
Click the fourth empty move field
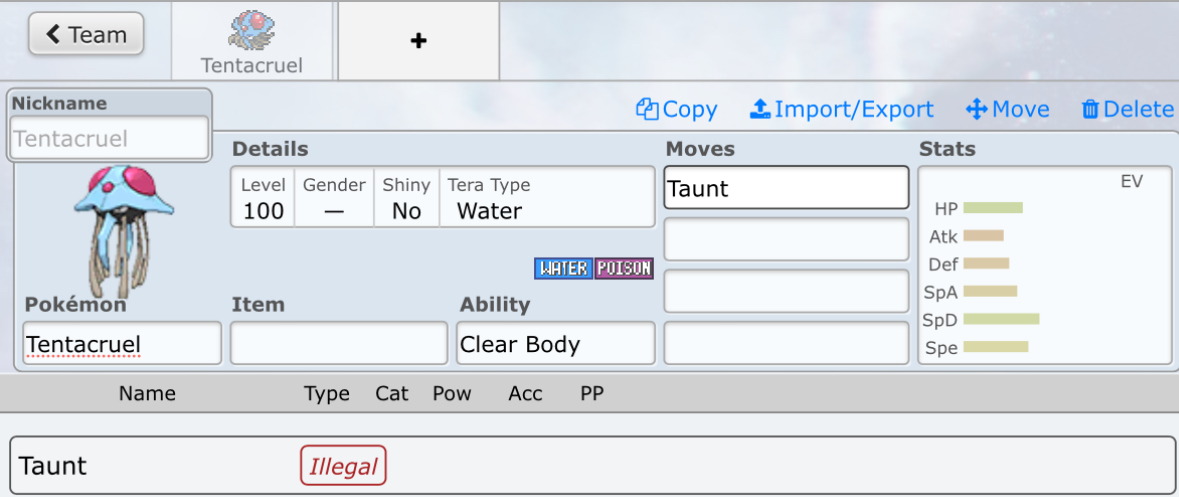click(x=787, y=343)
